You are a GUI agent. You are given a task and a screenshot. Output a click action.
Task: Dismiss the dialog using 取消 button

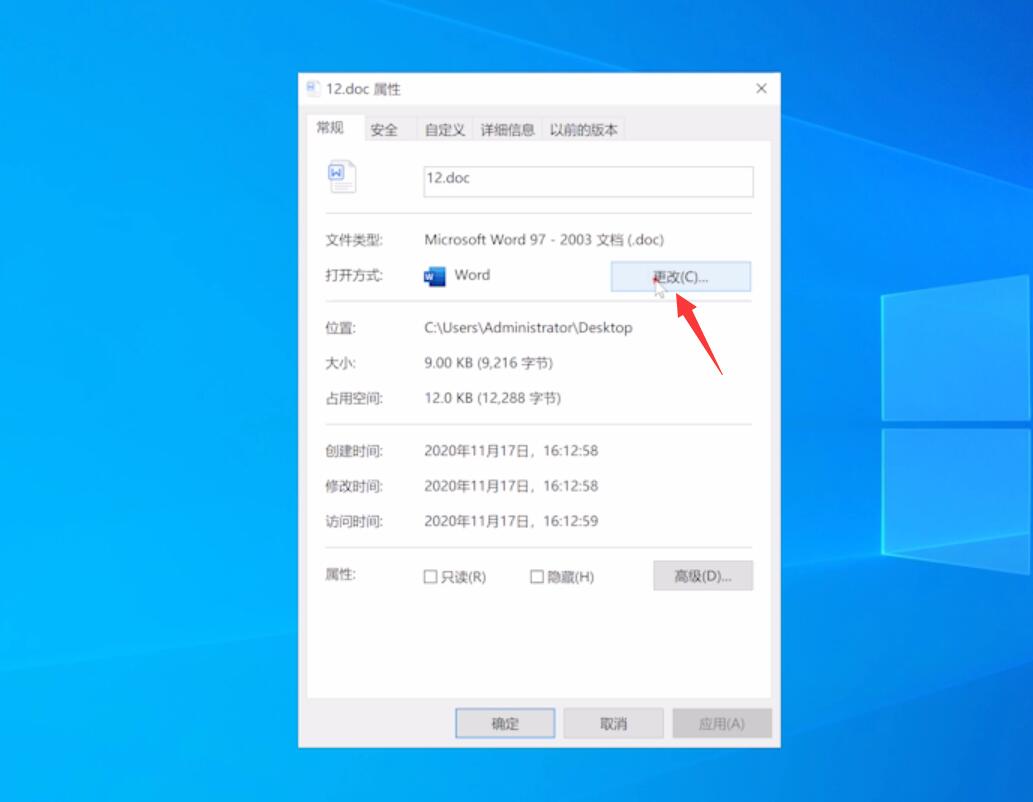(x=613, y=722)
